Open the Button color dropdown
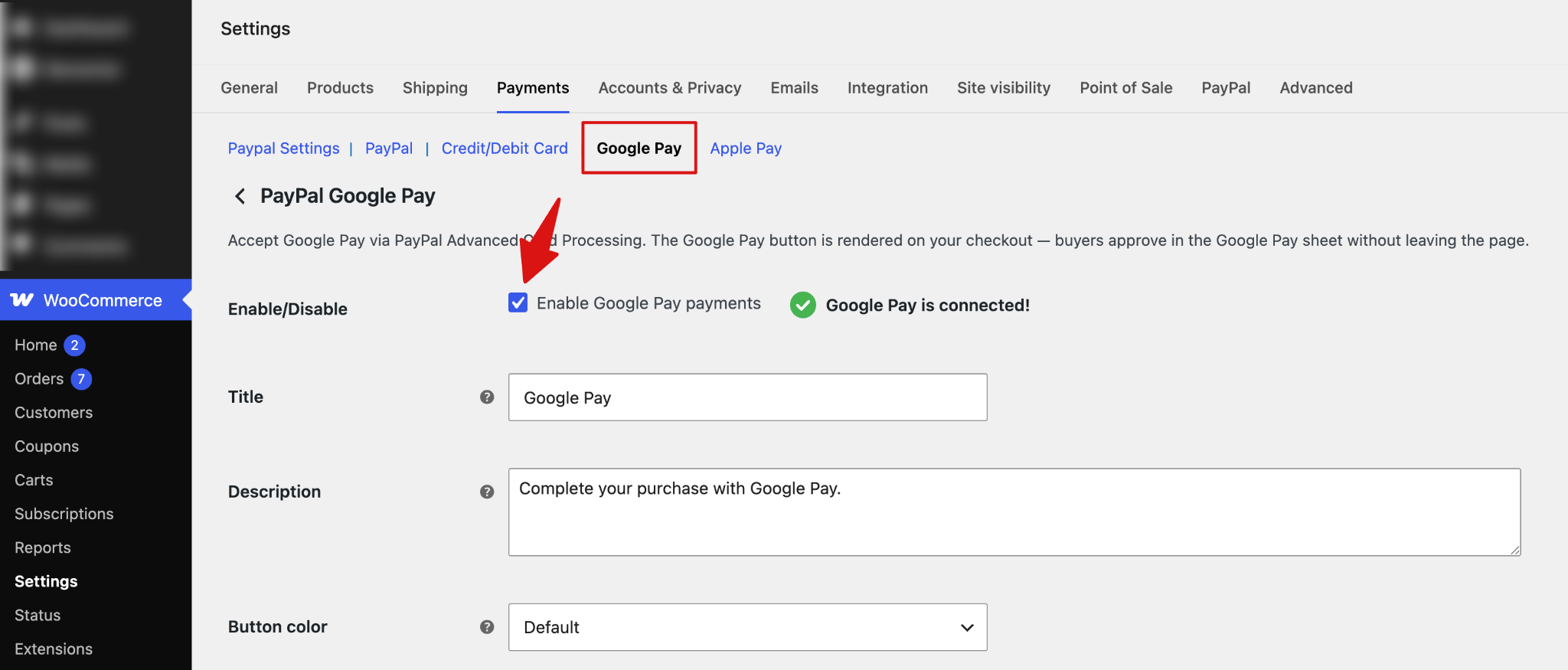The image size is (1568, 670). coord(747,627)
